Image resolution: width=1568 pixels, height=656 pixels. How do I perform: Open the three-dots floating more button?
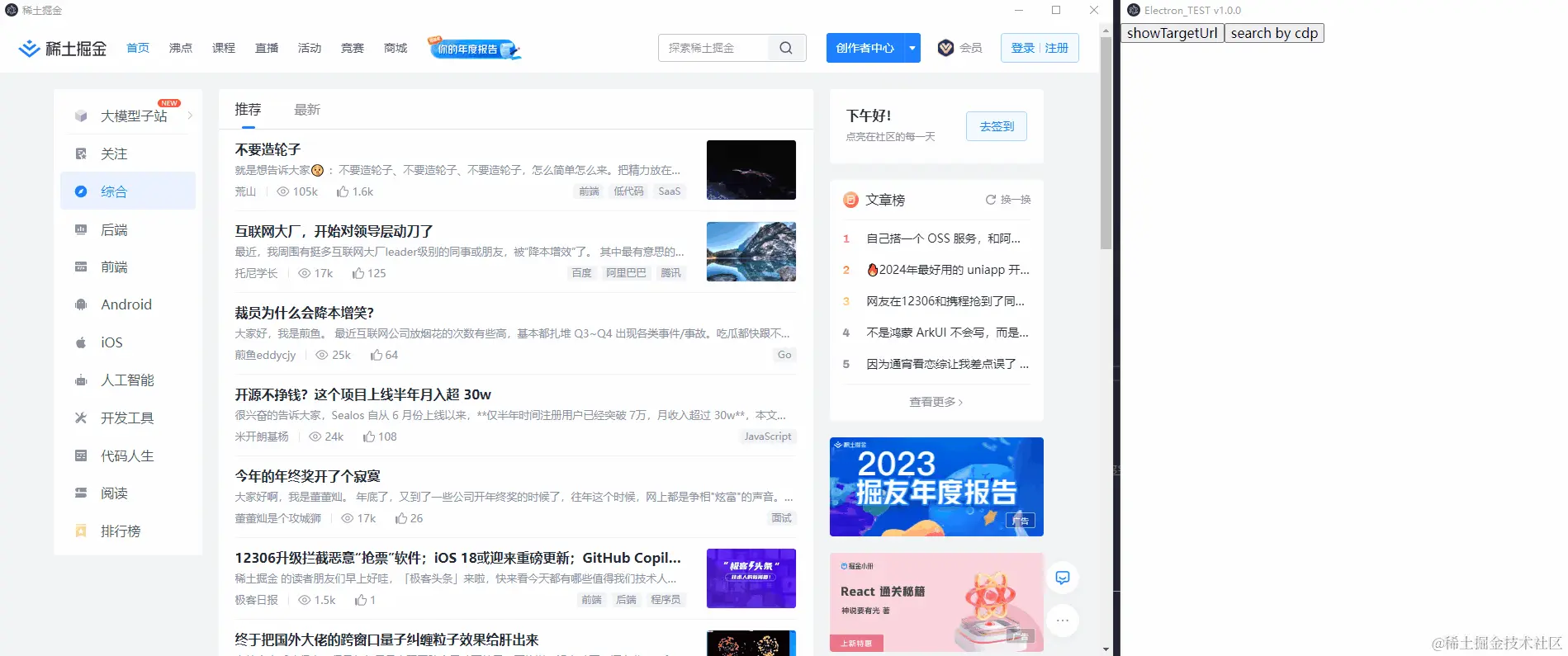(x=1063, y=621)
